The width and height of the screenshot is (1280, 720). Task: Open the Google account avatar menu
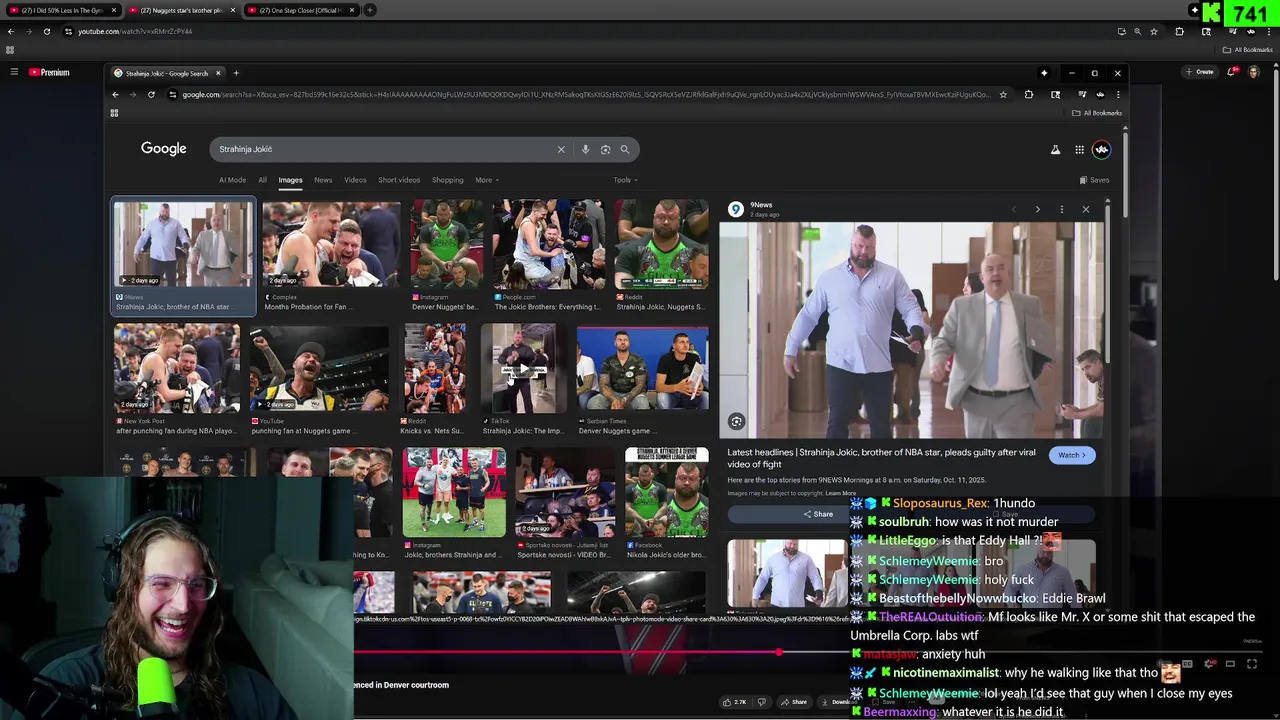(x=1101, y=150)
